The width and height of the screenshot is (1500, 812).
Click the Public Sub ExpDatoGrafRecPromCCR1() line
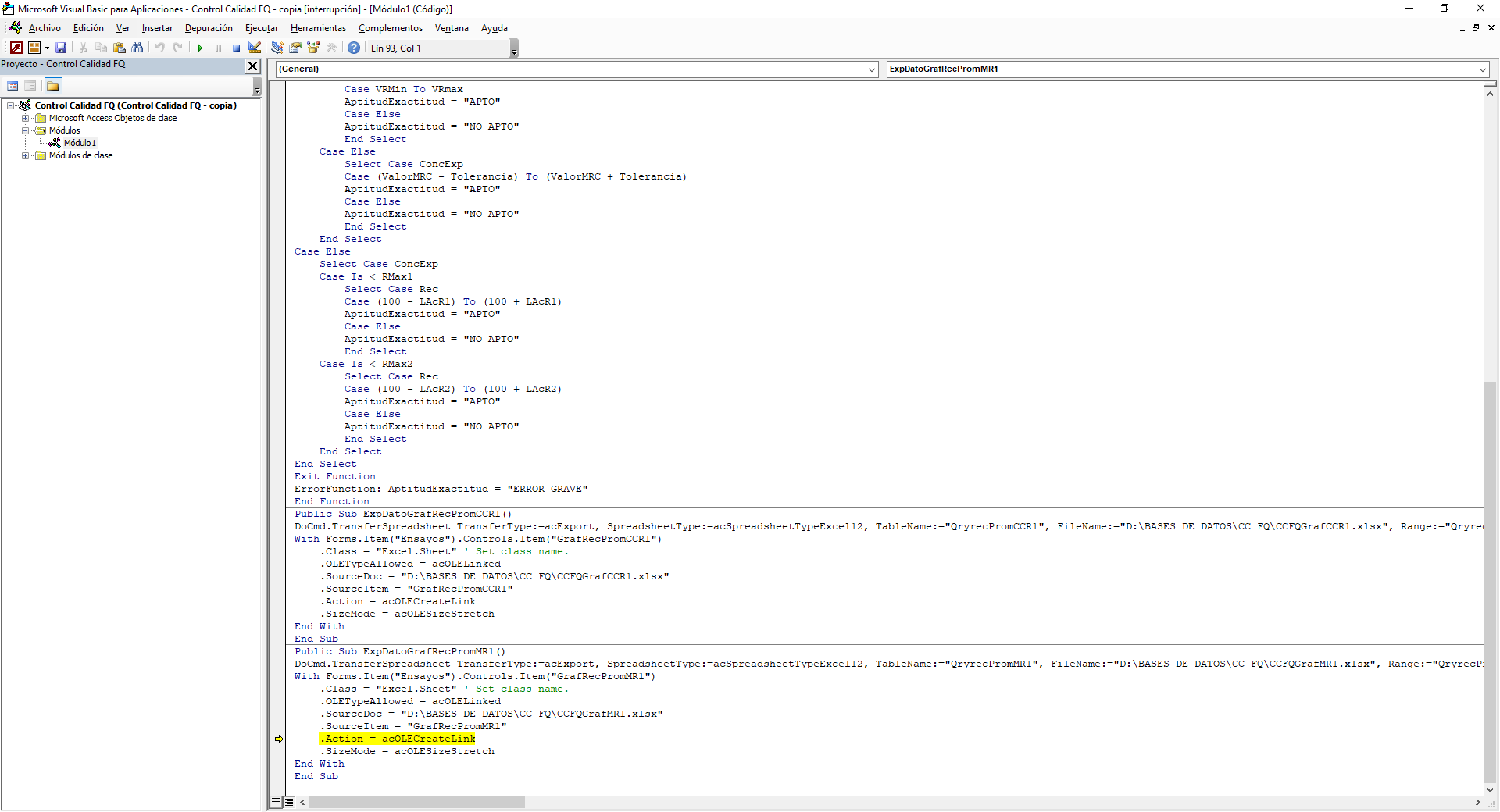click(x=403, y=514)
